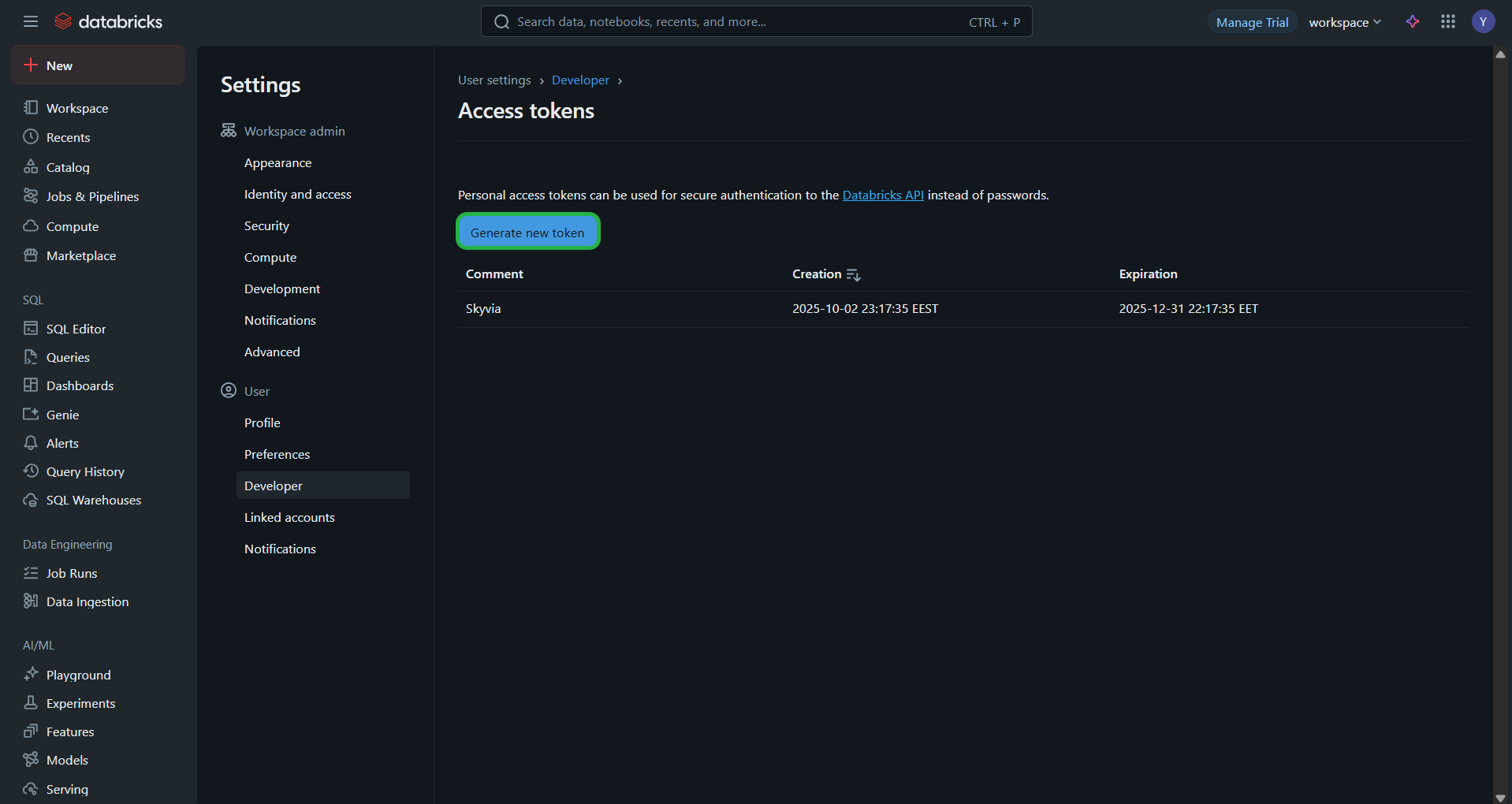Open Identity and access settings

(x=297, y=194)
